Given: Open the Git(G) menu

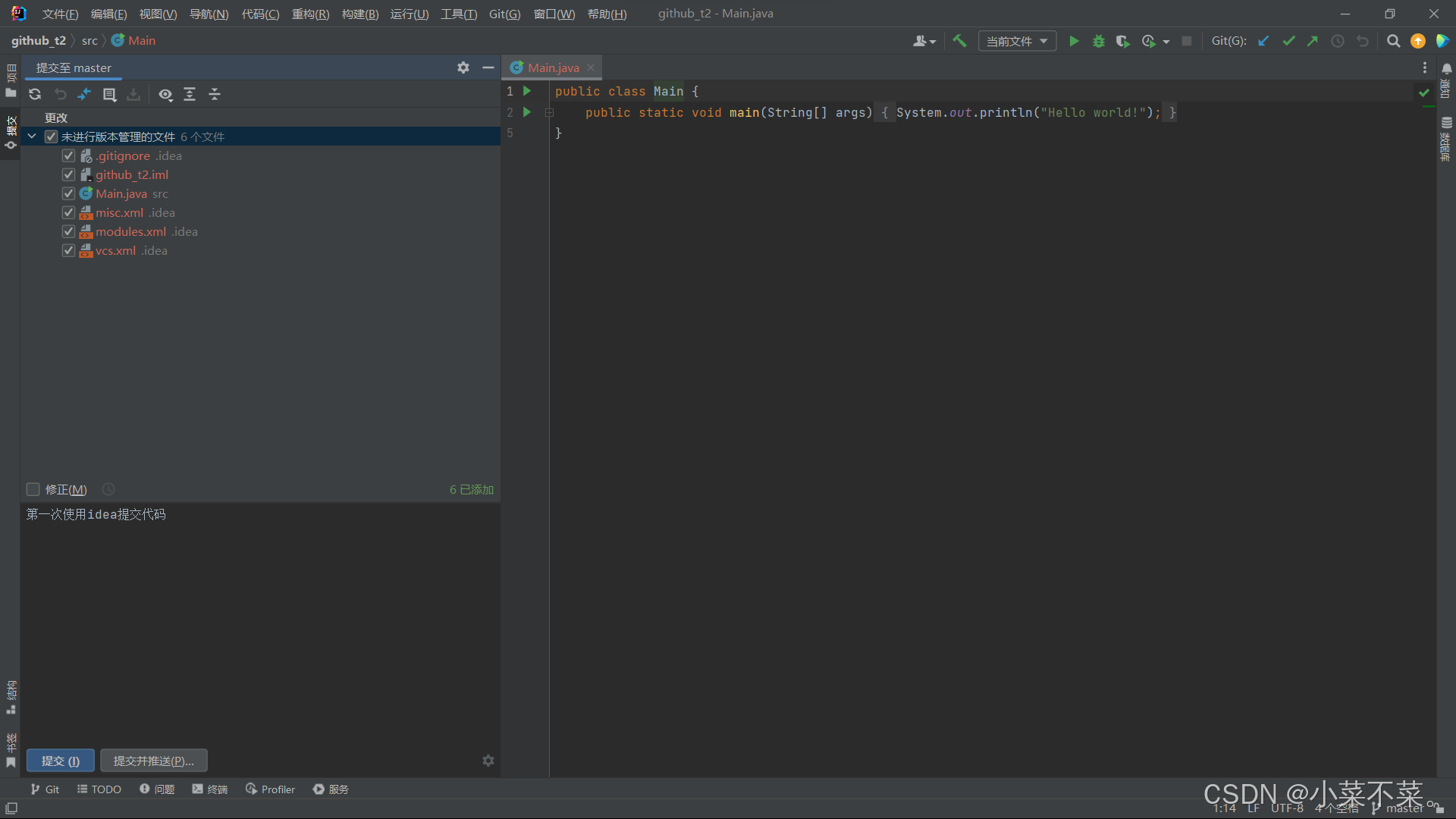Looking at the screenshot, I should click(x=504, y=14).
